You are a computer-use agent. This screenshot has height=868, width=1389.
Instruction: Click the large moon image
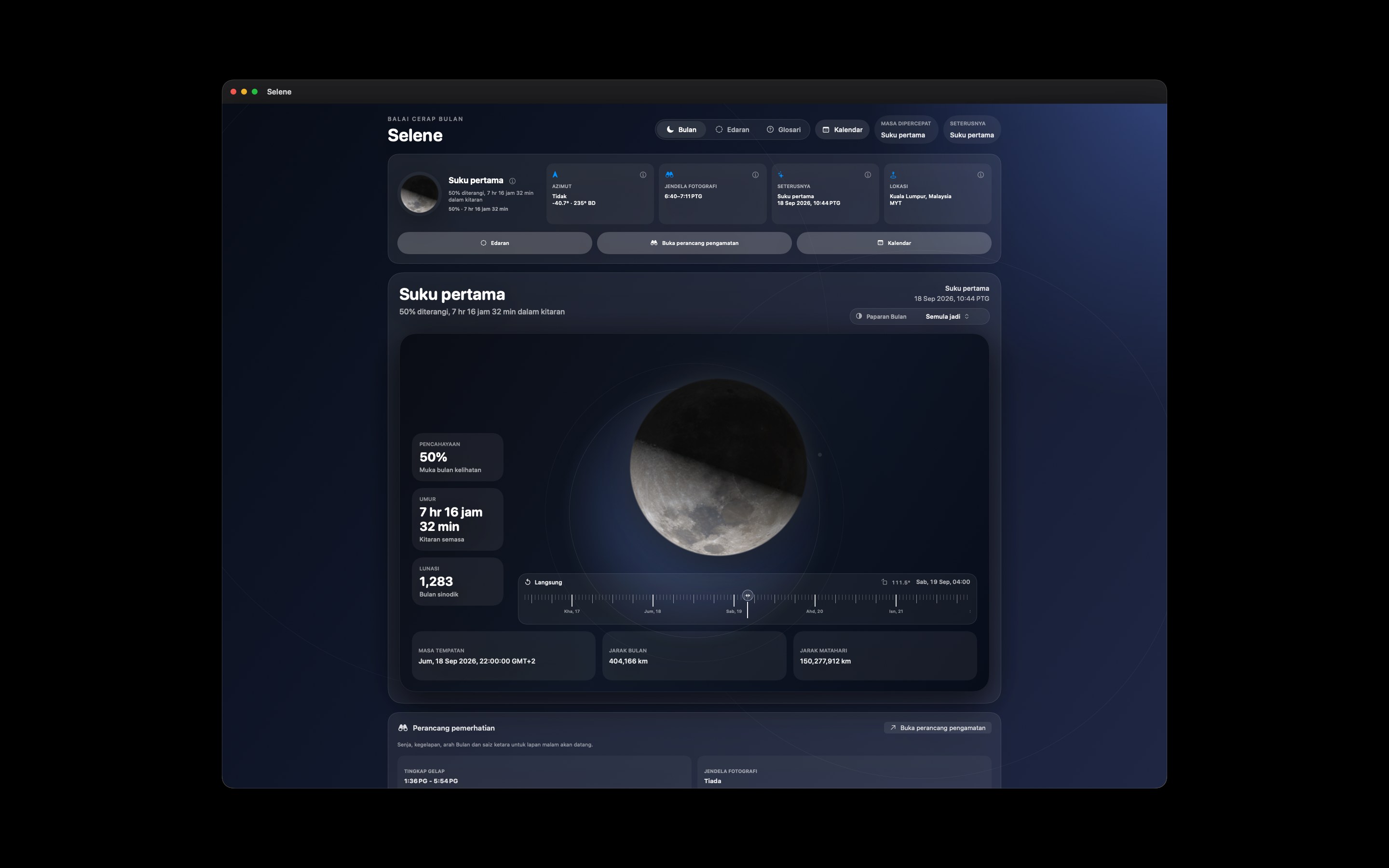coord(718,467)
